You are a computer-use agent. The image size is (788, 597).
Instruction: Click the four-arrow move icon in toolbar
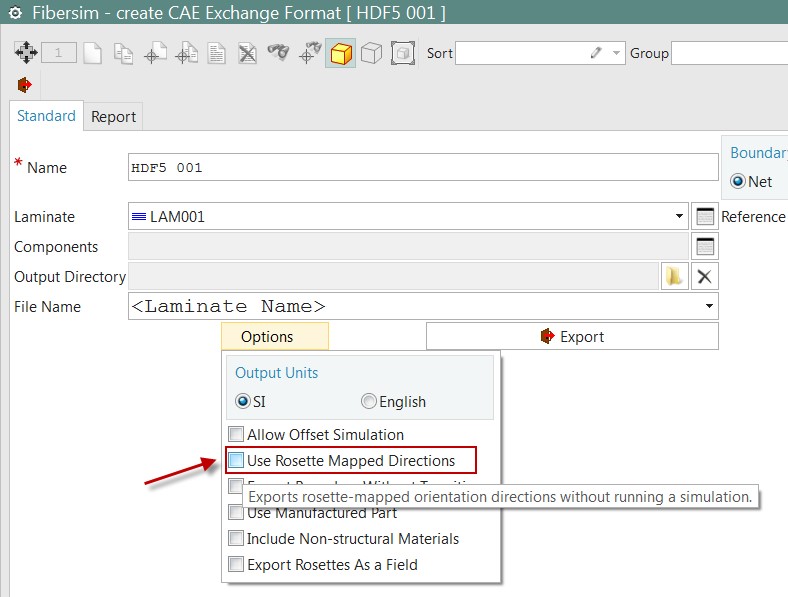(25, 53)
